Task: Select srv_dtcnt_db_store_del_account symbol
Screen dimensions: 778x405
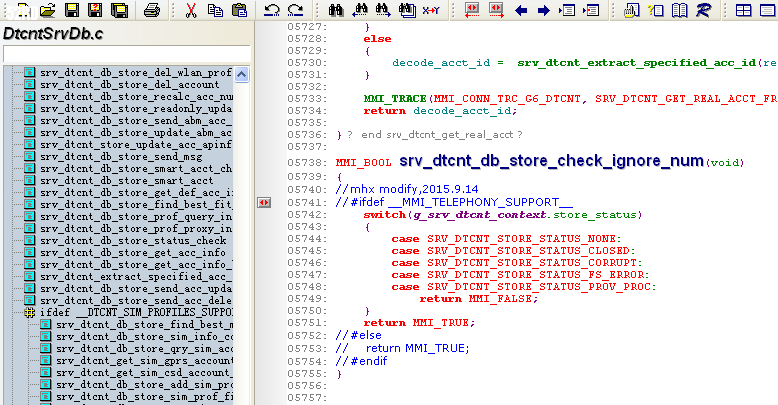Action: click(130, 84)
